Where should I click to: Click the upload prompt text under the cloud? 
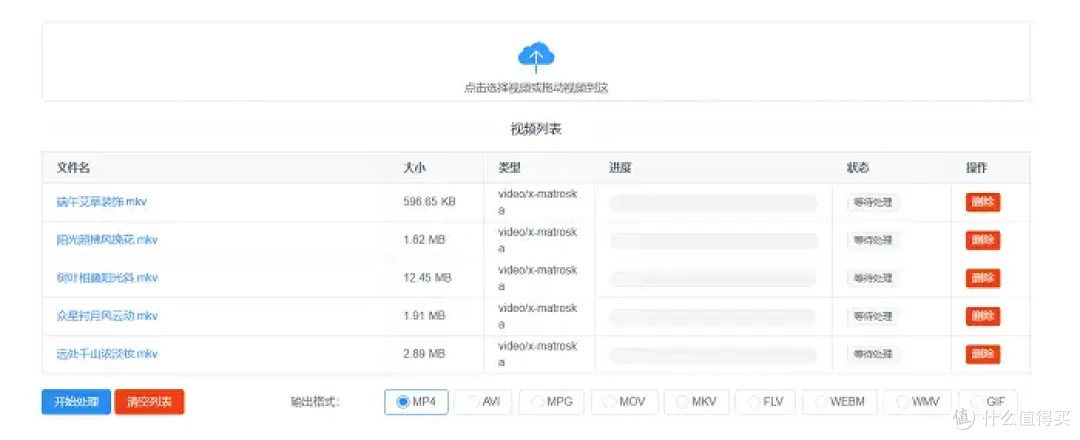[x=537, y=88]
